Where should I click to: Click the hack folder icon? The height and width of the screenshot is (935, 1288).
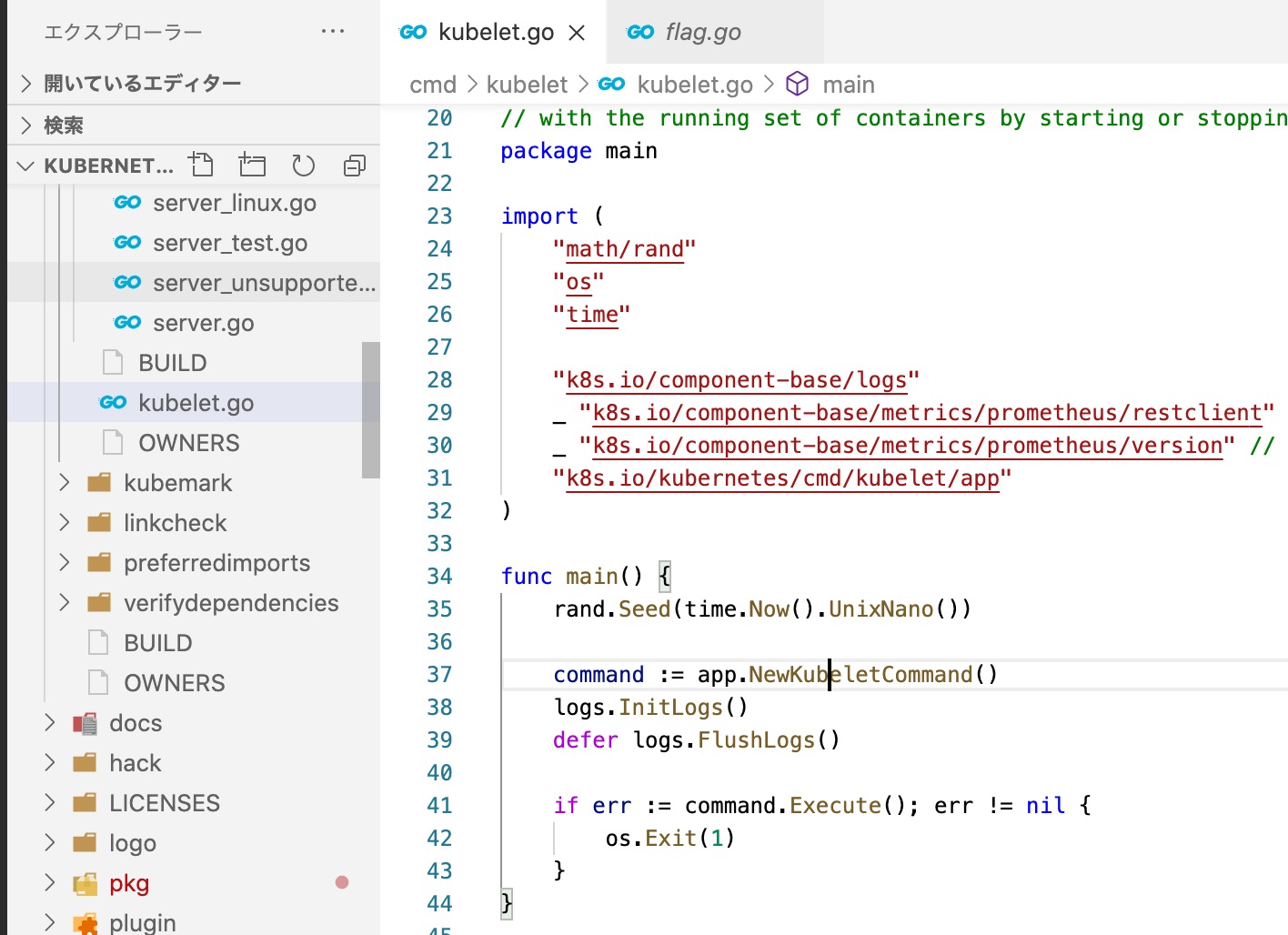(x=85, y=762)
